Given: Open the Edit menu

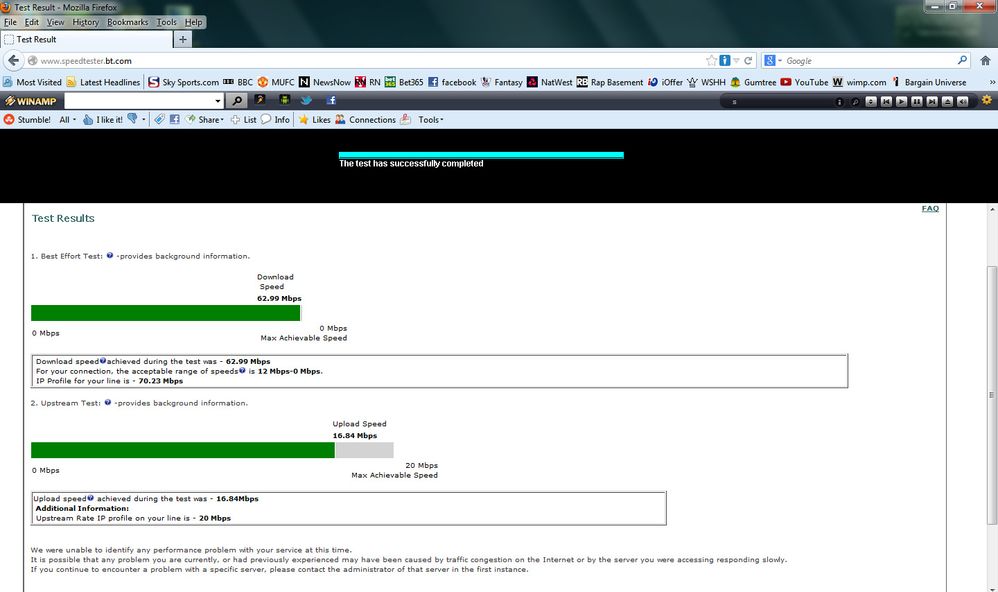Looking at the screenshot, I should pos(32,22).
